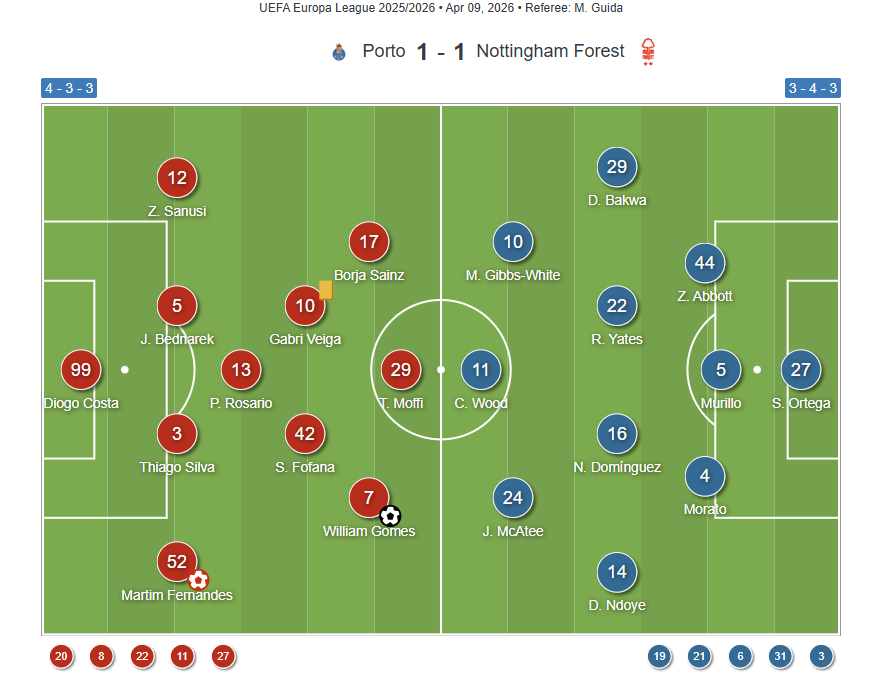Select Forest substitute number 19
879x684 pixels.
(x=659, y=657)
